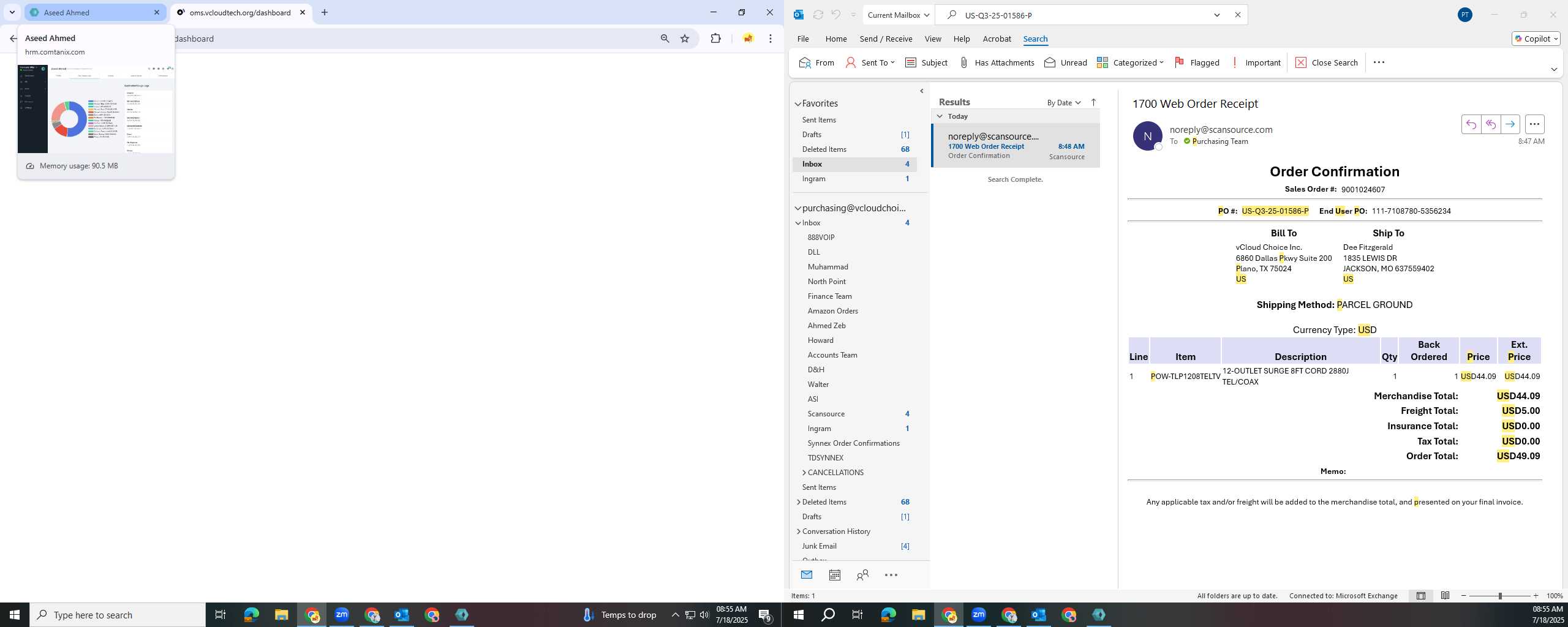Viewport: 1568px width, 627px height.
Task: Open the Outlook People view icon
Action: pyautogui.click(x=862, y=575)
